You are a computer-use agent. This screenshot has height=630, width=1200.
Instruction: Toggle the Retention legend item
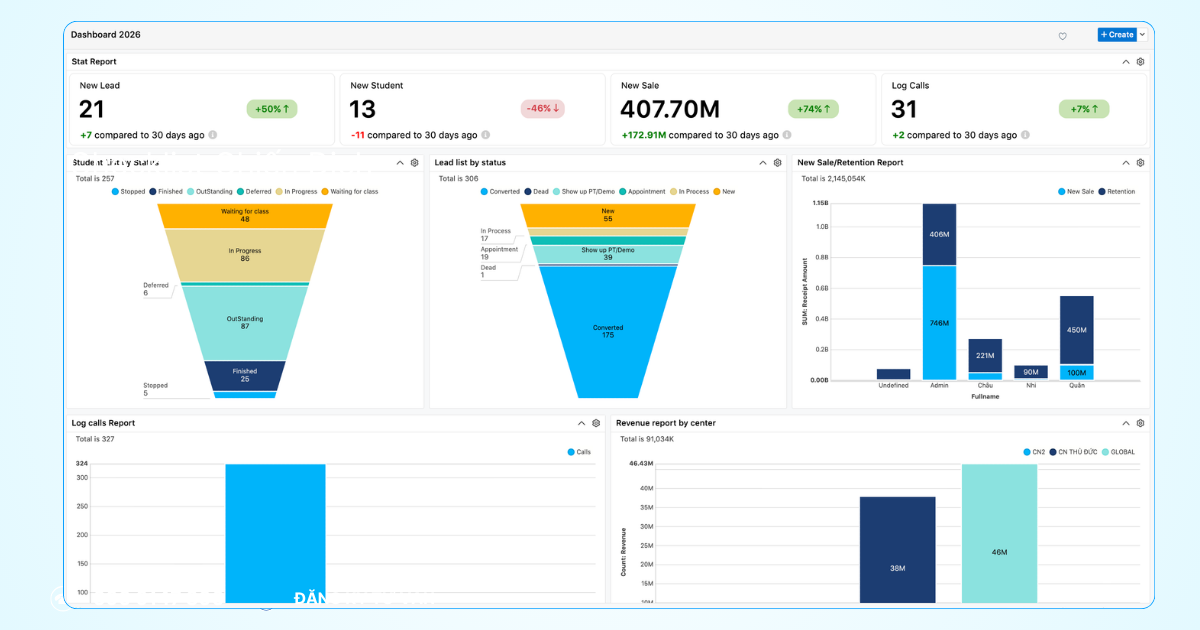point(1117,191)
